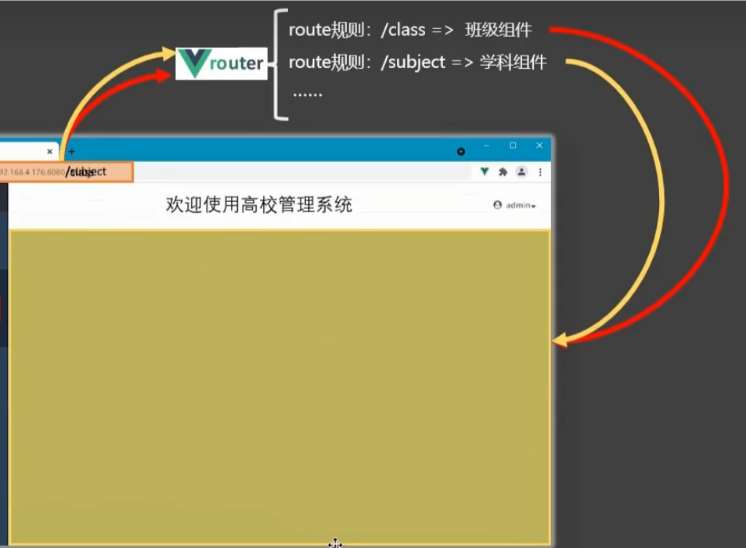This screenshot has height=548, width=746.
Task: Click the round media indicator in title bar
Action: coord(461,152)
